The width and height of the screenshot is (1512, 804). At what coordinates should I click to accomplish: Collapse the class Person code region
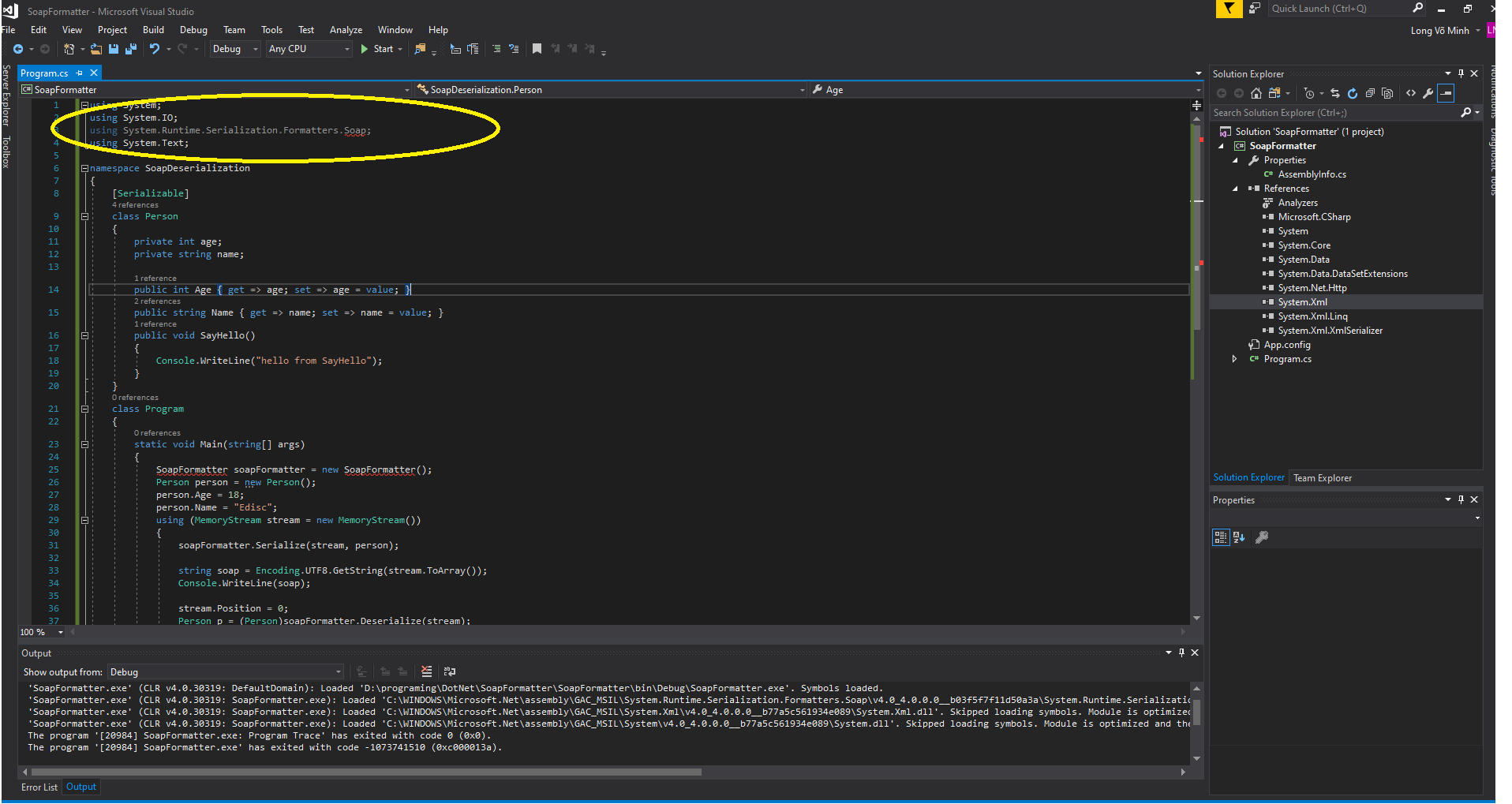point(84,216)
